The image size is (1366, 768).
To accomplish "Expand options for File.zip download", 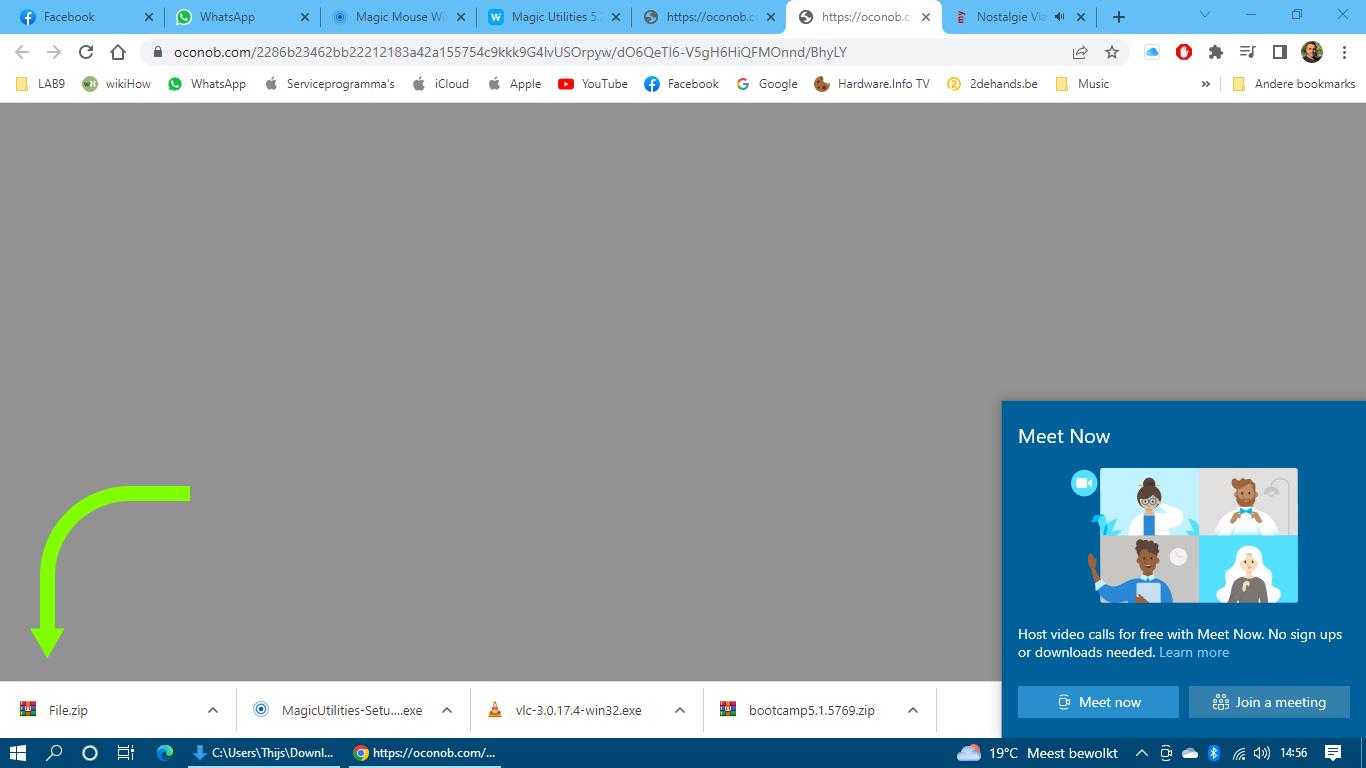I will tap(213, 710).
